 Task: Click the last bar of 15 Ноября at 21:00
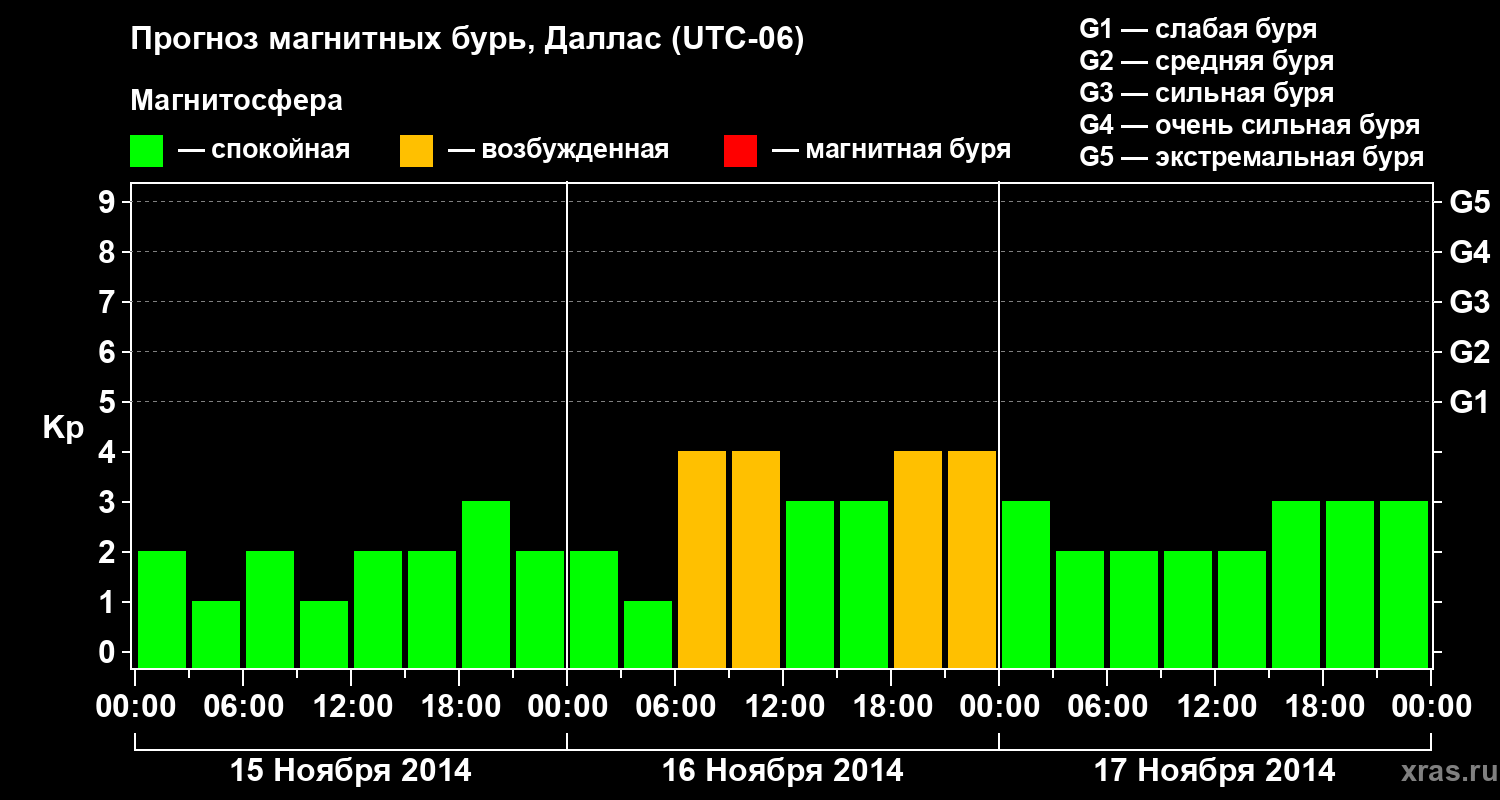(540, 609)
